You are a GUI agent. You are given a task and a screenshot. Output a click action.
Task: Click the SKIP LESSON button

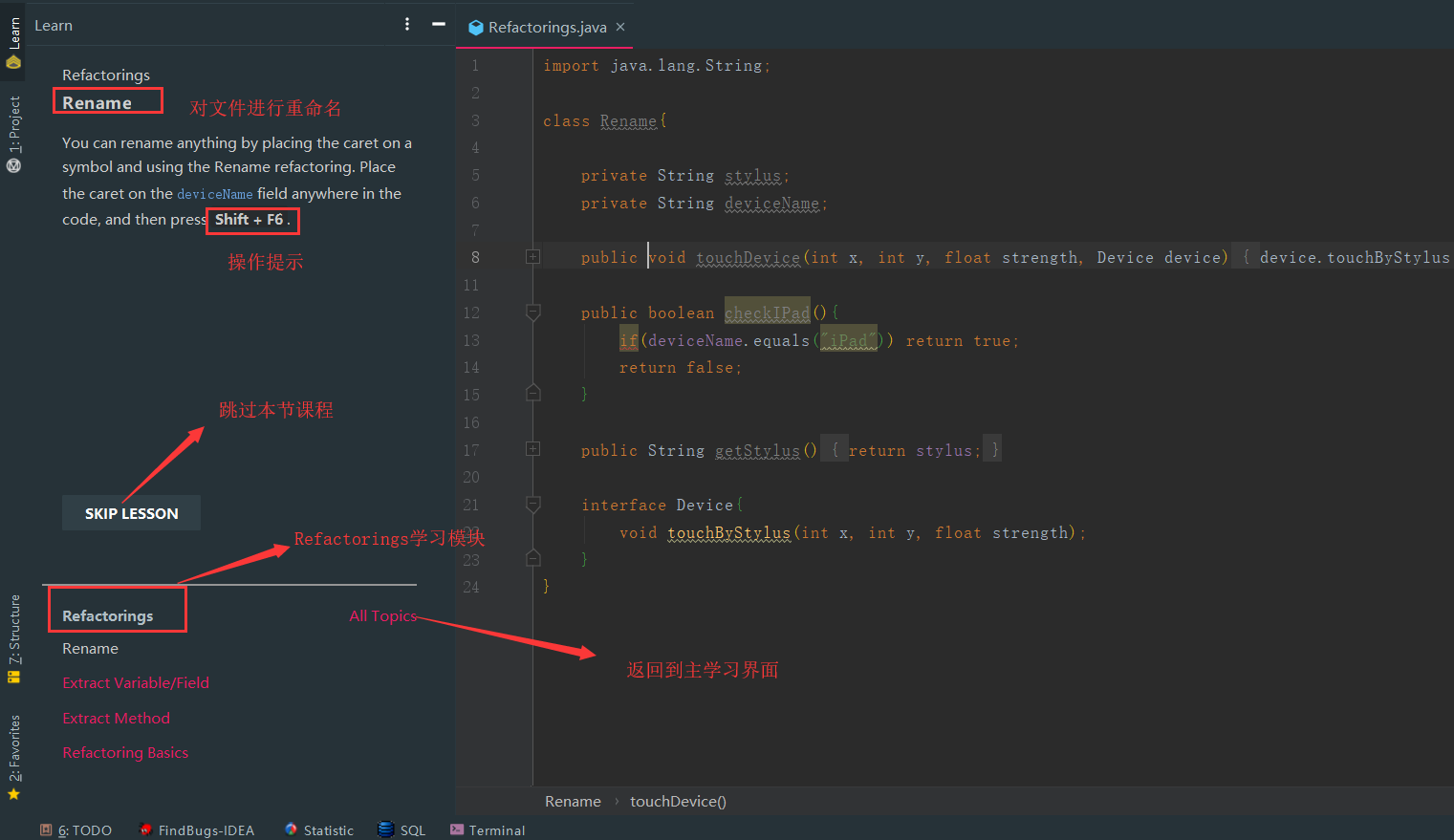click(x=131, y=512)
